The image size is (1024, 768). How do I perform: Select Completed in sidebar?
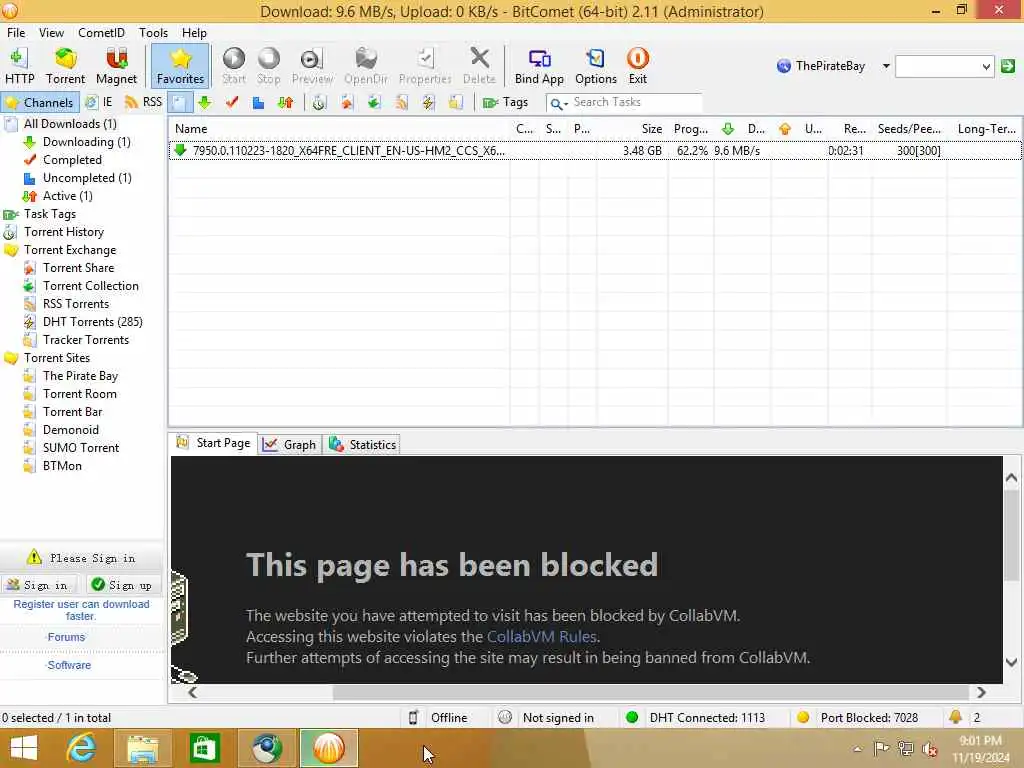pyautogui.click(x=72, y=160)
